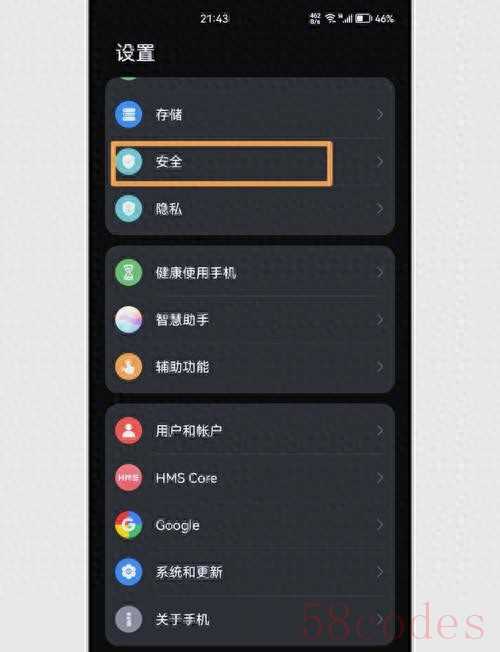Viewport: 500px width, 652px height.
Task: Tap the green Digital Balance hourglass icon
Action: [129, 272]
